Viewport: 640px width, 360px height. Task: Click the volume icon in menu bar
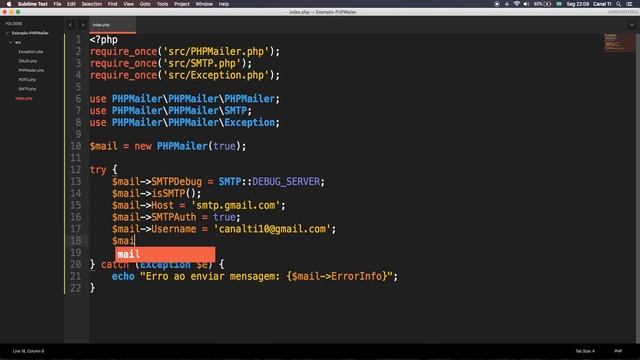click(x=526, y=4)
